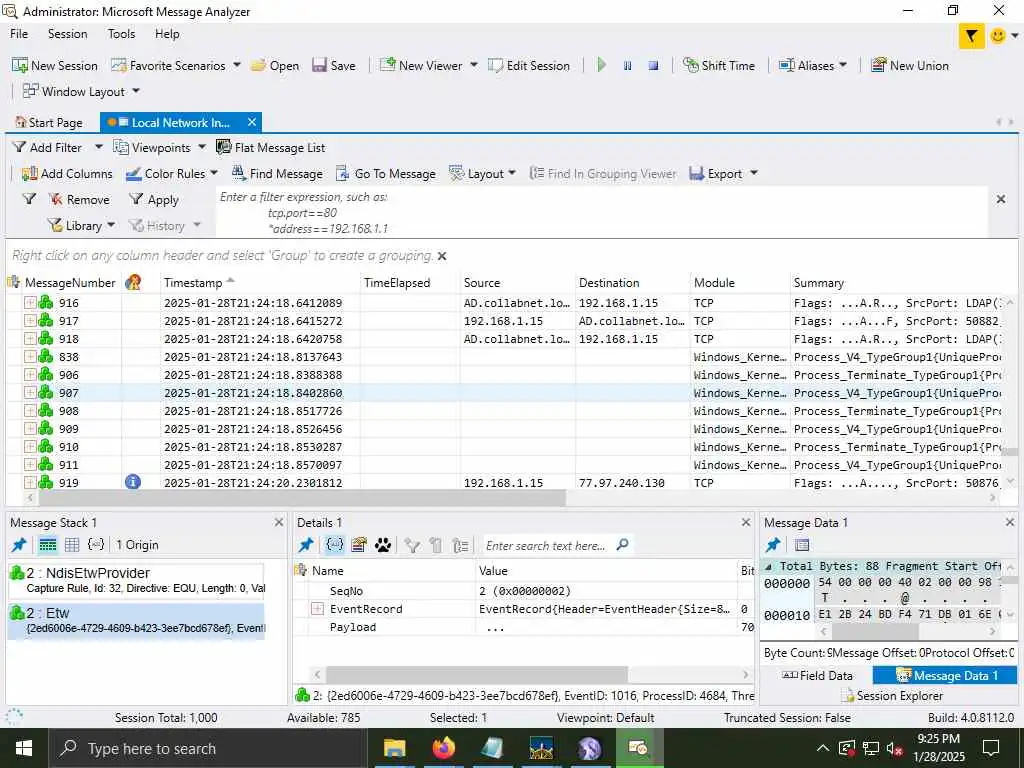
Task: Select the Message Stack grid view icon
Action: (72, 545)
